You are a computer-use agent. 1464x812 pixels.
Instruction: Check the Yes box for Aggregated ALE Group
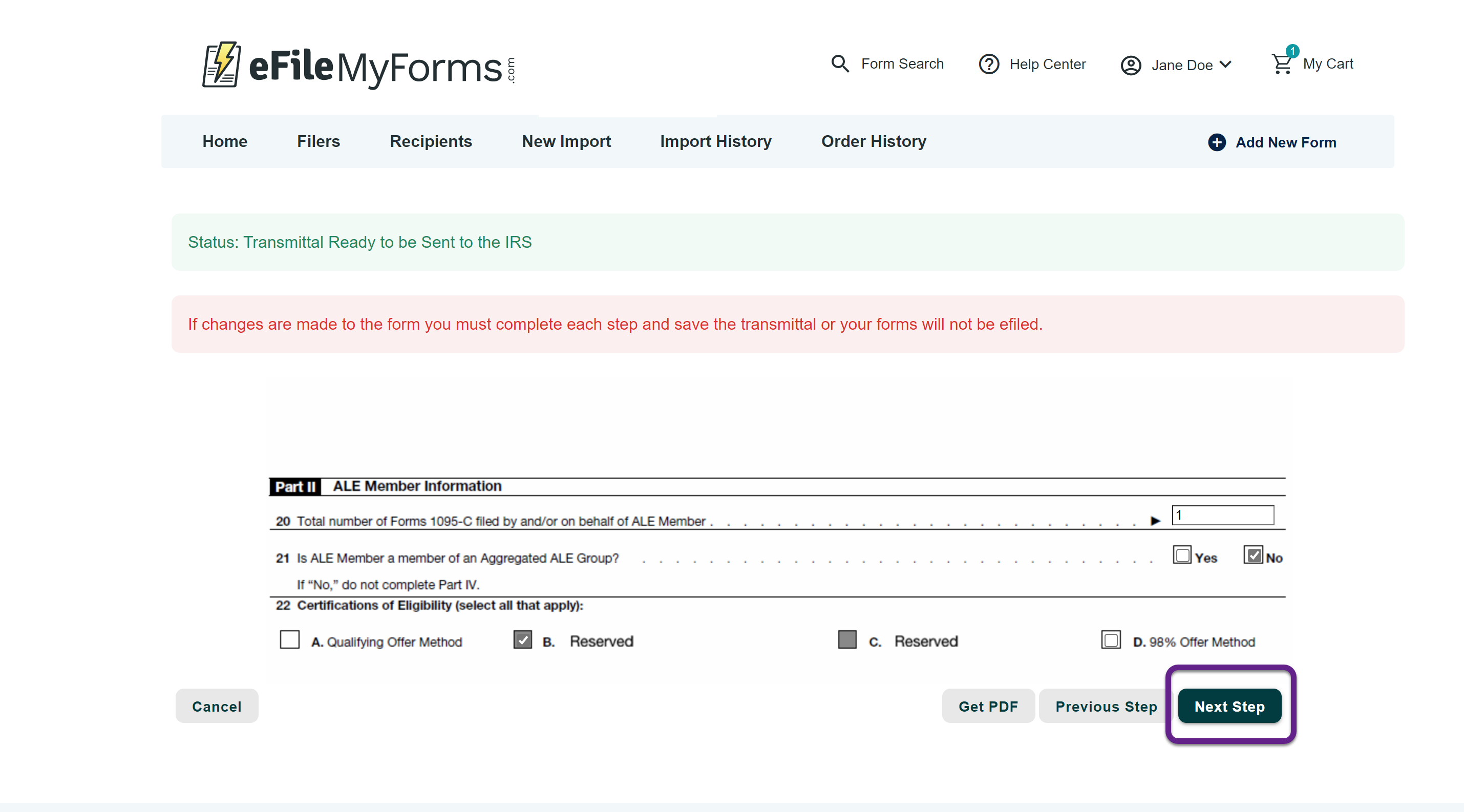(x=1182, y=555)
